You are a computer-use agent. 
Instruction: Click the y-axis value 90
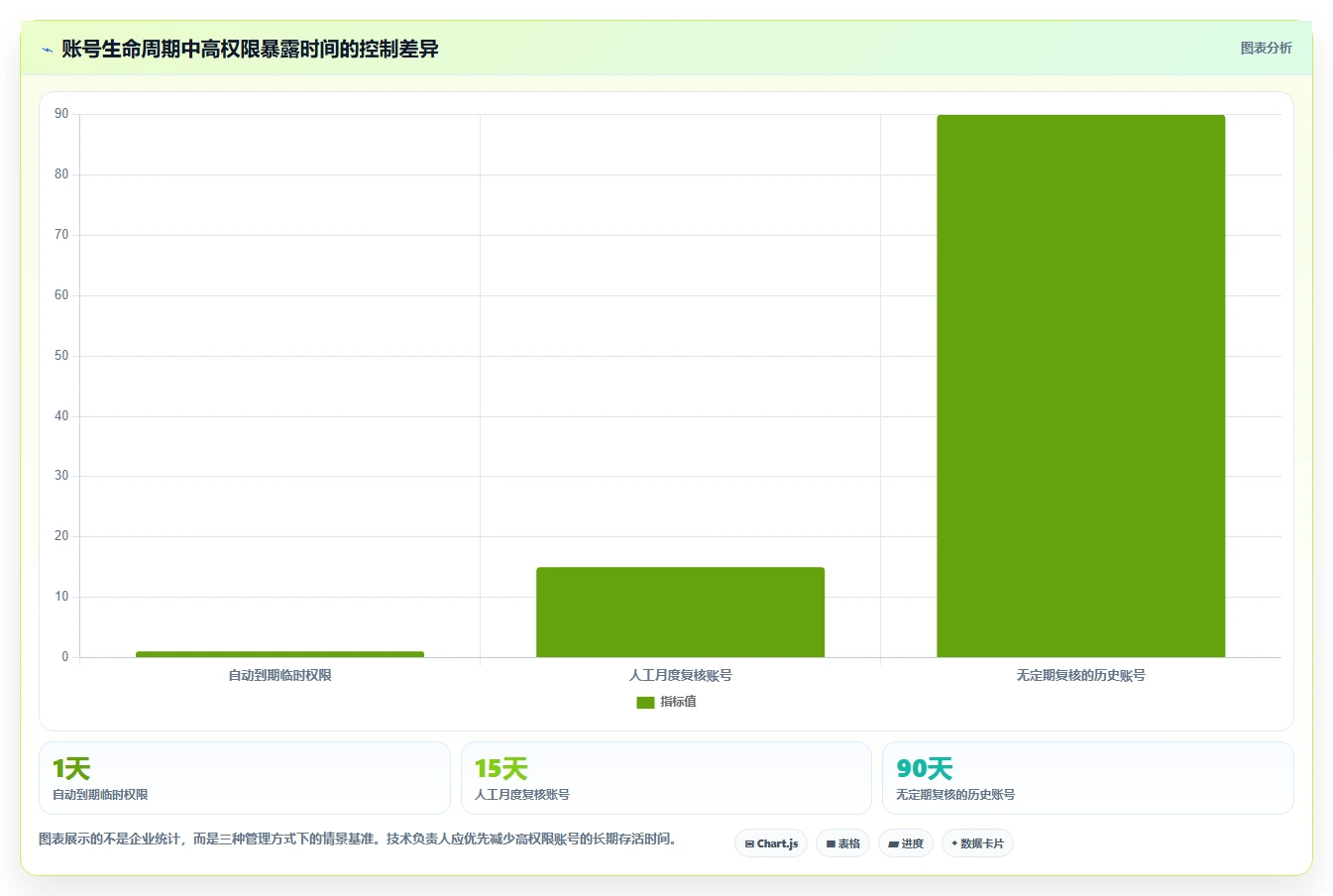coord(61,114)
